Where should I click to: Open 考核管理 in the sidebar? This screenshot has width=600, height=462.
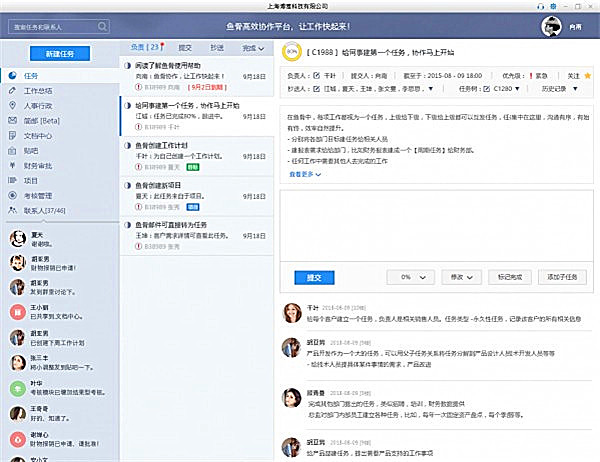pyautogui.click(x=37, y=196)
